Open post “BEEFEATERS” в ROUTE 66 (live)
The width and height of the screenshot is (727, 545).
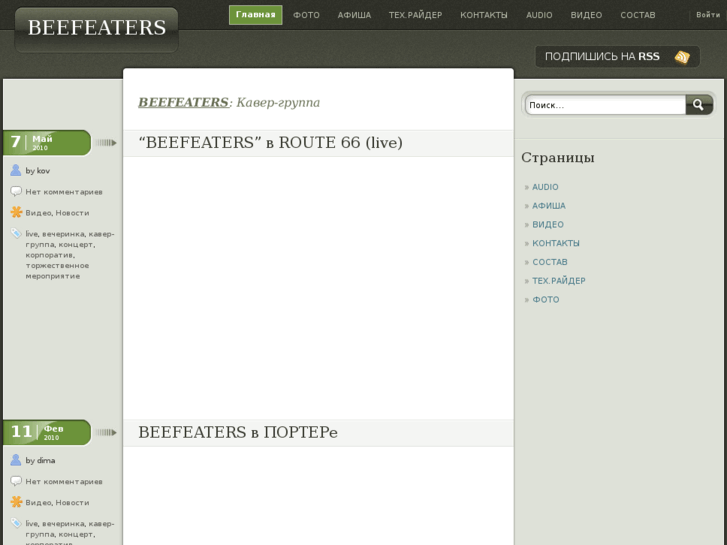coord(270,143)
